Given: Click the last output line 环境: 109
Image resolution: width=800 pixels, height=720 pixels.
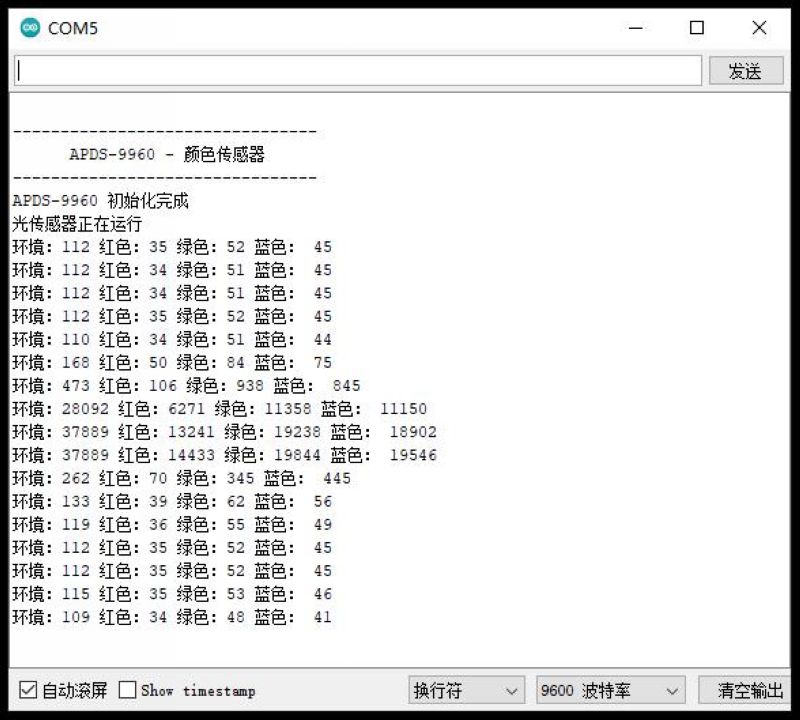Looking at the screenshot, I should (x=171, y=617).
